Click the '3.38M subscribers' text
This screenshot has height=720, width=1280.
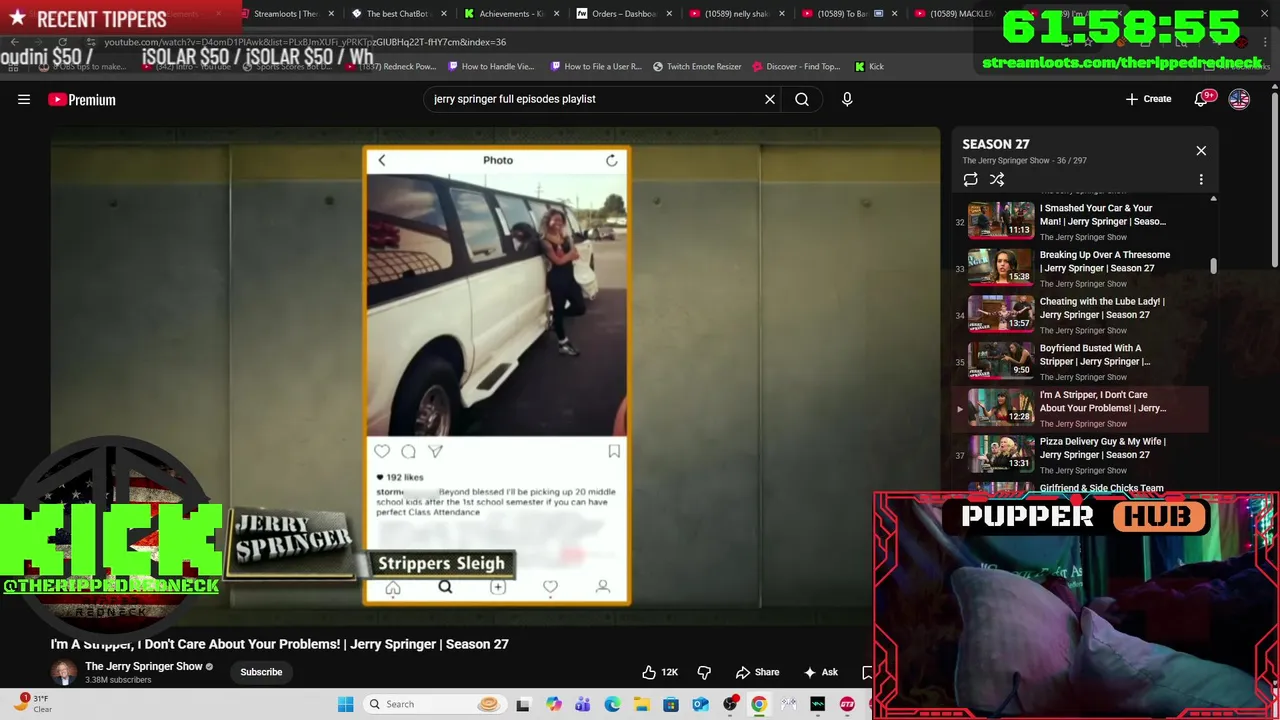point(118,680)
